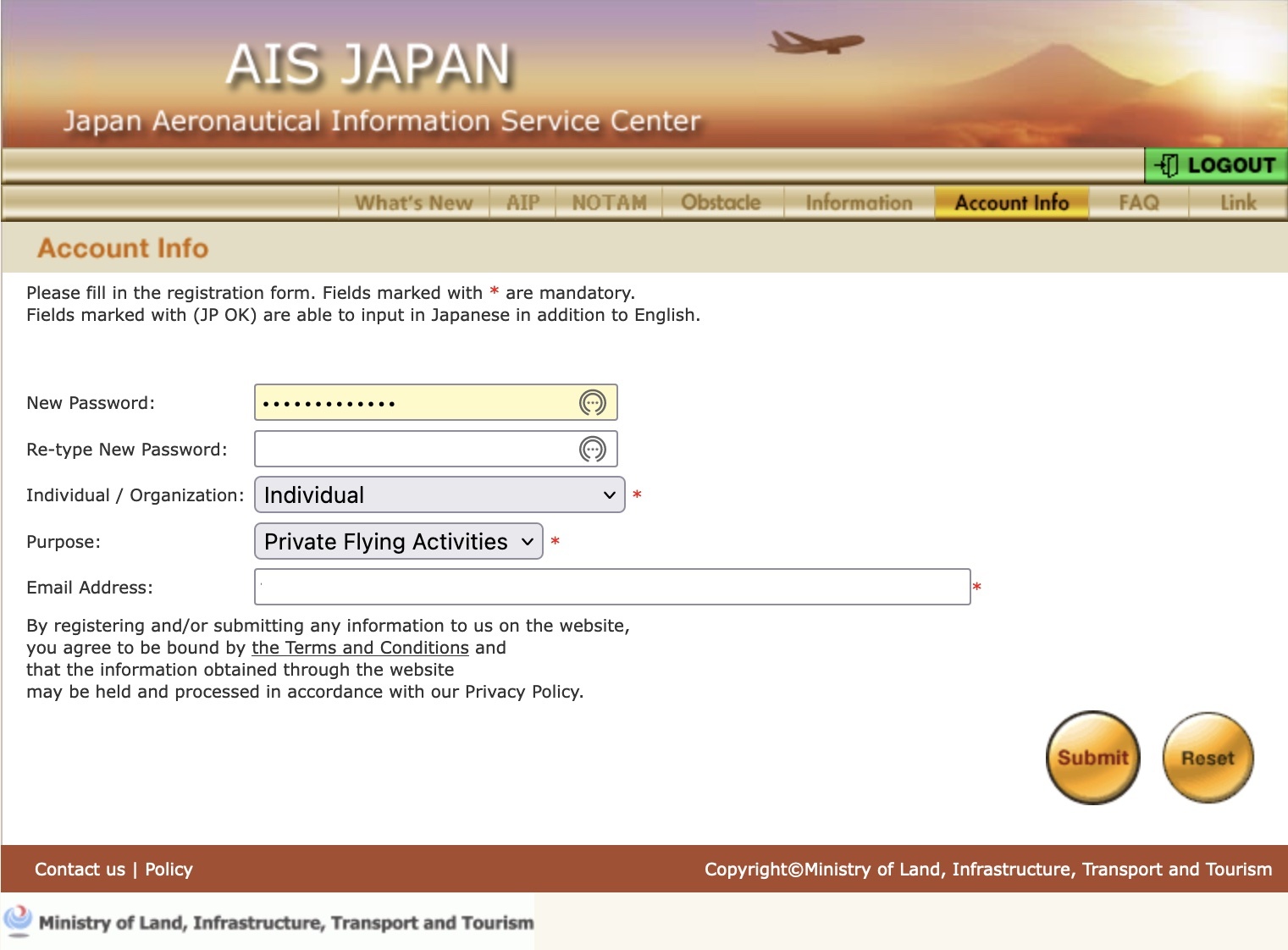Expand the Purpose dropdown
Viewport: 1288px width, 950px height.
point(398,542)
